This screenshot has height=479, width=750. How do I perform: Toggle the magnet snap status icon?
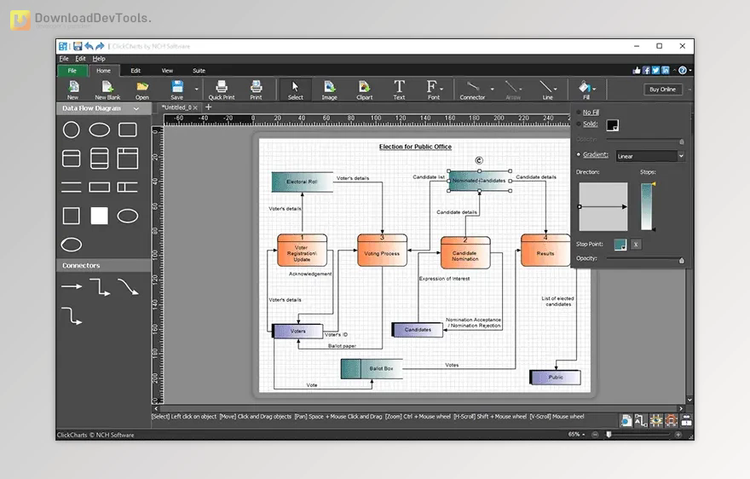671,421
